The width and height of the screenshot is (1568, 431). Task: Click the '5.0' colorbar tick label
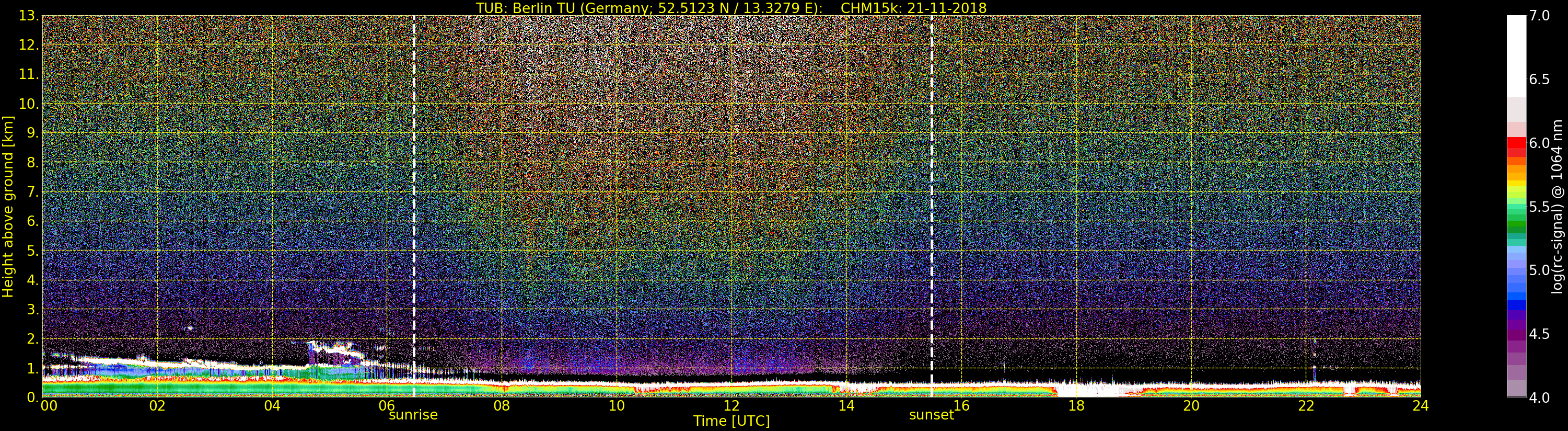1539,270
